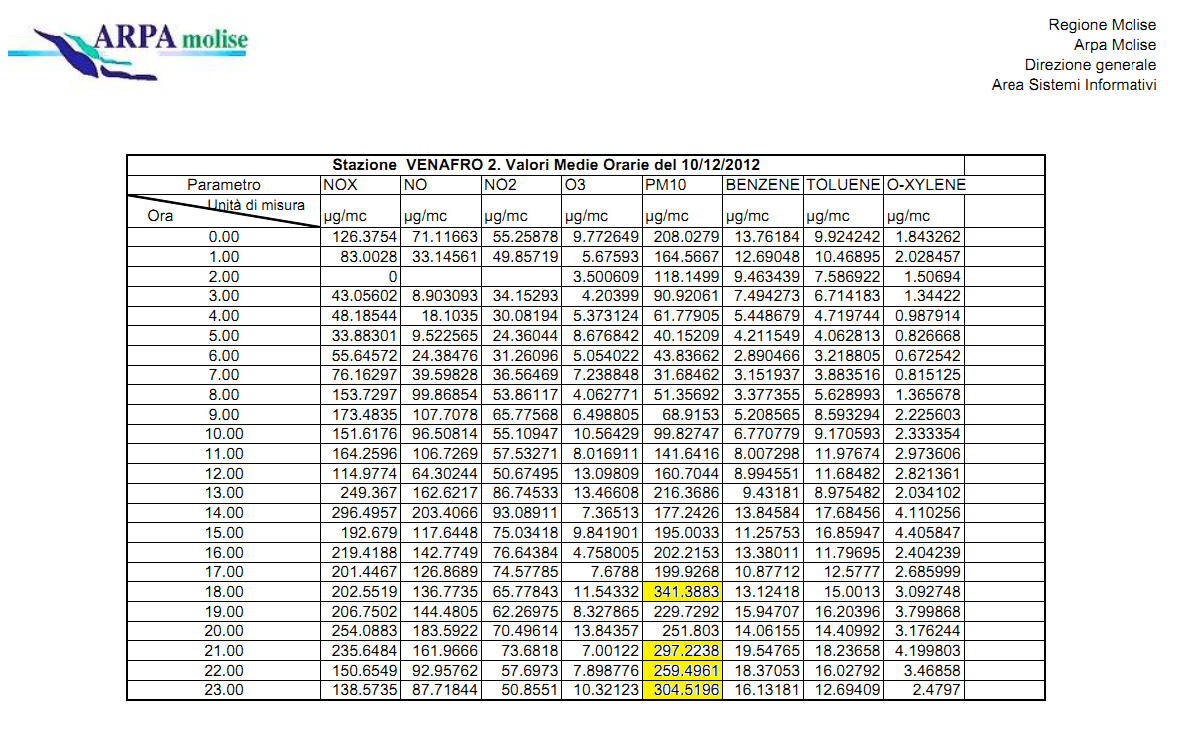Click the µg/mc unit under the O-XYLENE column
The width and height of the screenshot is (1202, 743).
(908, 216)
